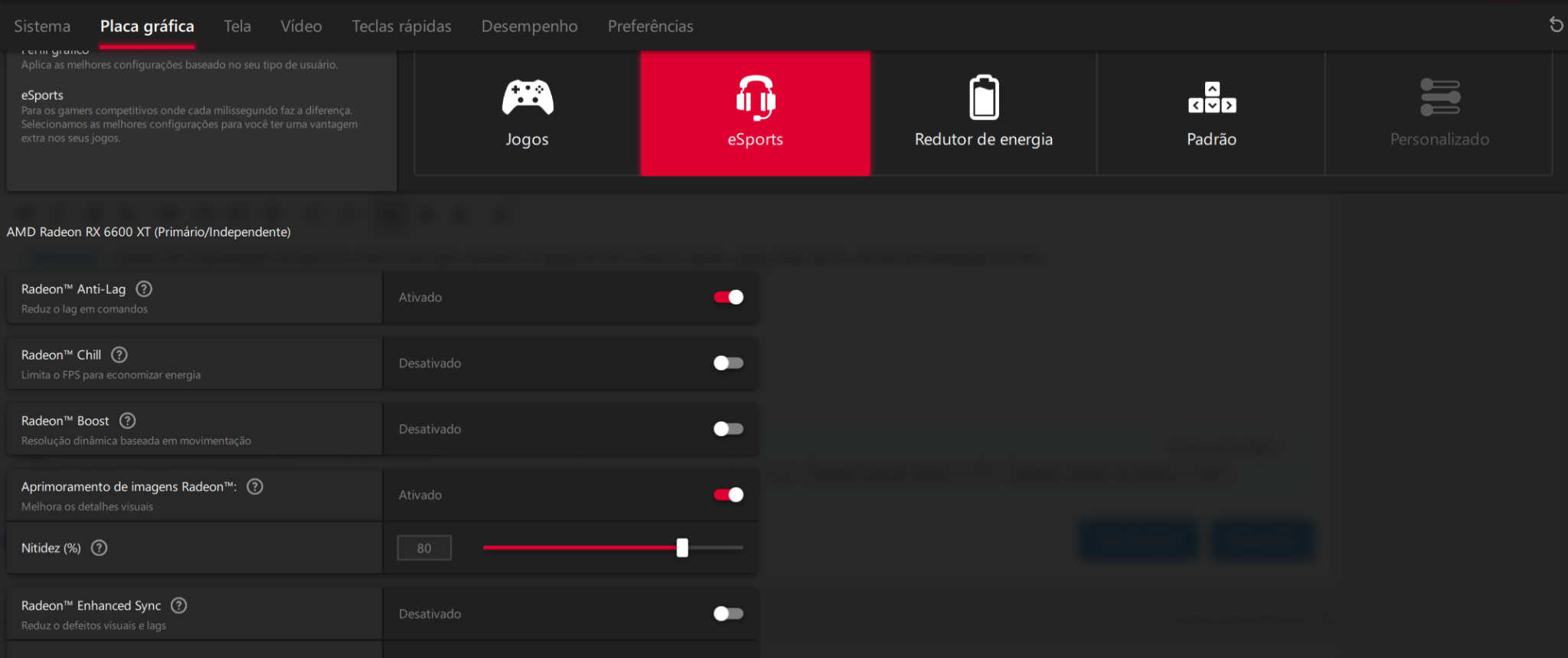Enable the Radeon Chill toggle
Viewport: 1568px width, 658px height.
click(728, 363)
